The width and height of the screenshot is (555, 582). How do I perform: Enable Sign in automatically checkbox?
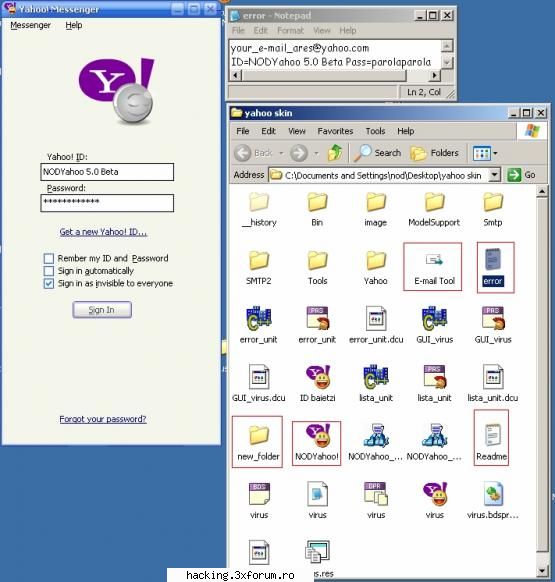49,271
